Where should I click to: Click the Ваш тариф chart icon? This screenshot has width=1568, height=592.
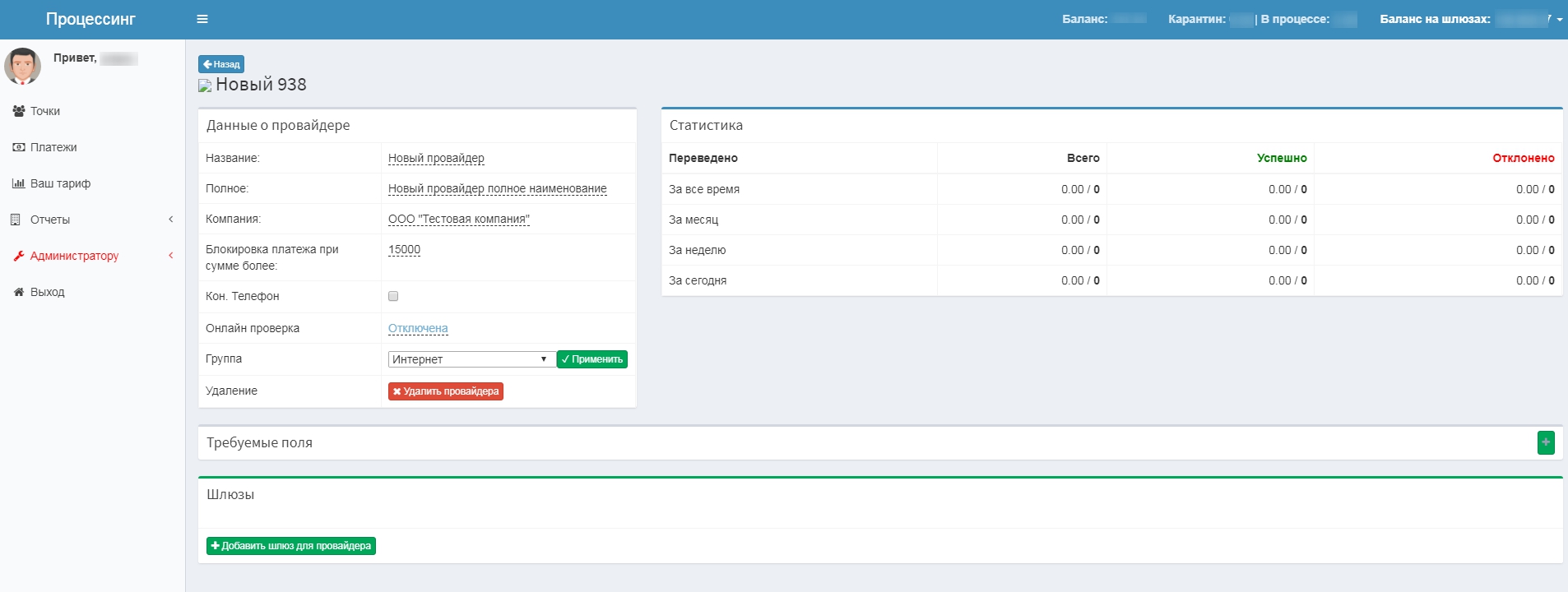[18, 183]
